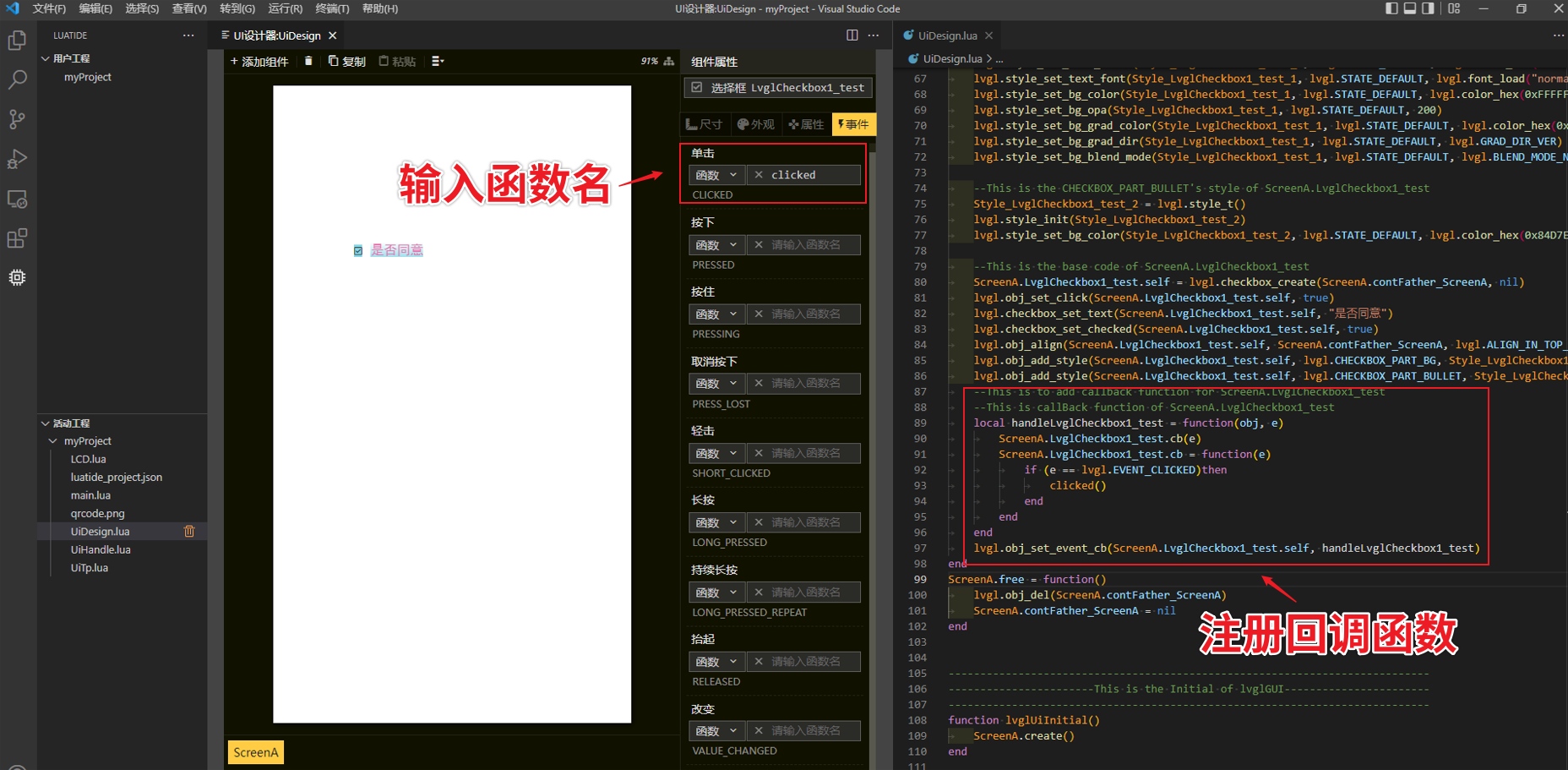
Task: Click the '添加组件' button
Action: click(x=259, y=61)
